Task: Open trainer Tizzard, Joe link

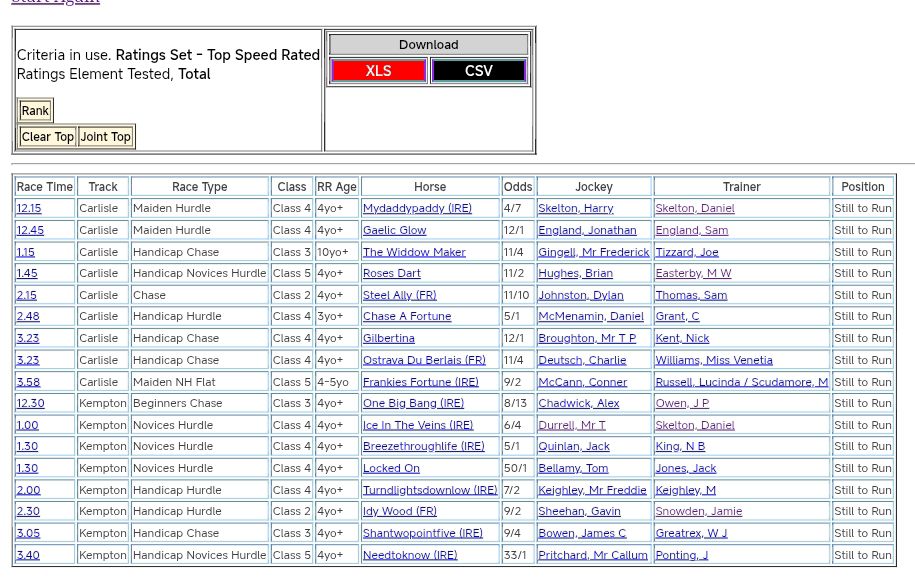Action: click(x=687, y=252)
